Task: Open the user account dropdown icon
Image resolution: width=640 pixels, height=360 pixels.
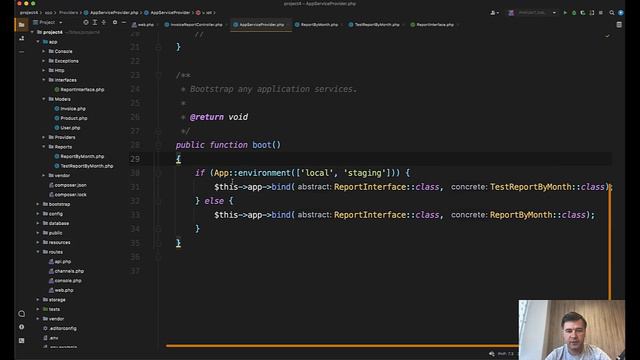Action: (x=495, y=13)
